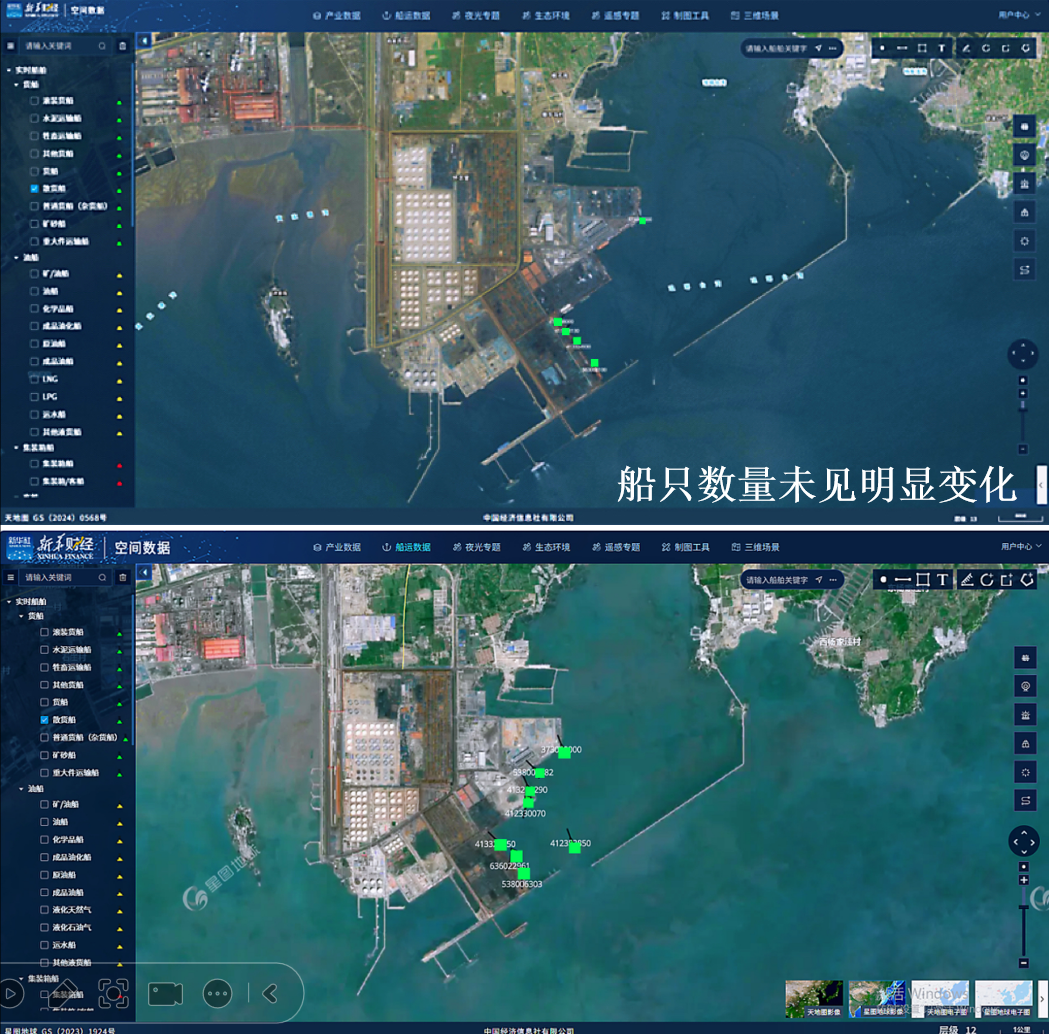Click the camera recording icon in bottom overlay bar
The width and height of the screenshot is (1049, 1034).
[x=165, y=993]
